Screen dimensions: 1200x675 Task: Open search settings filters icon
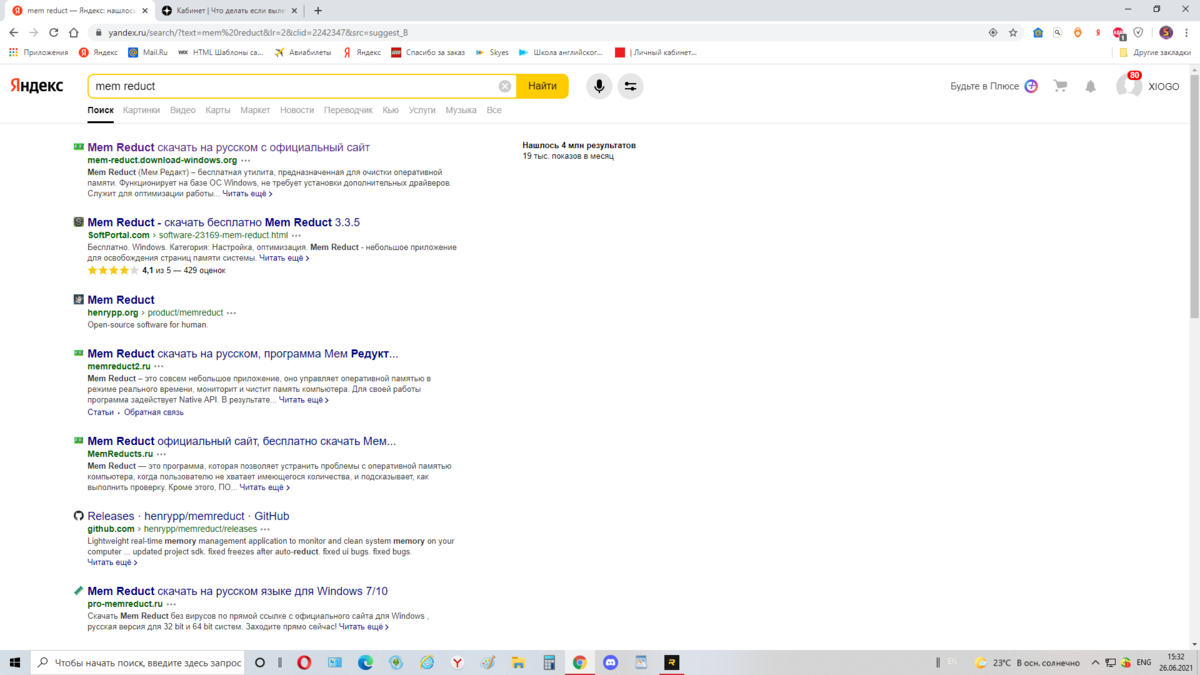(x=630, y=86)
